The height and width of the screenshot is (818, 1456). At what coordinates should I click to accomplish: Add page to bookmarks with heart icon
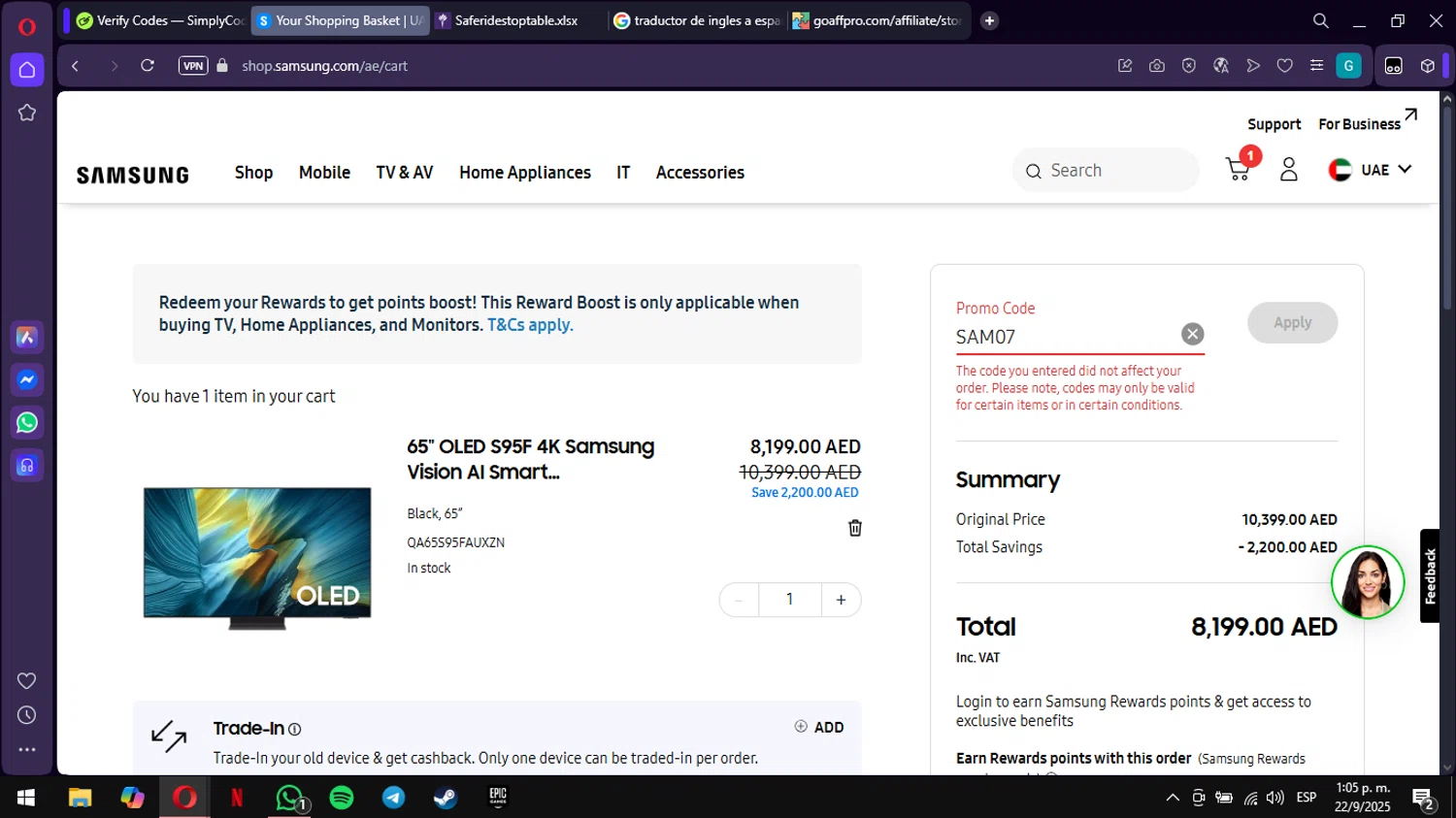coord(1284,66)
